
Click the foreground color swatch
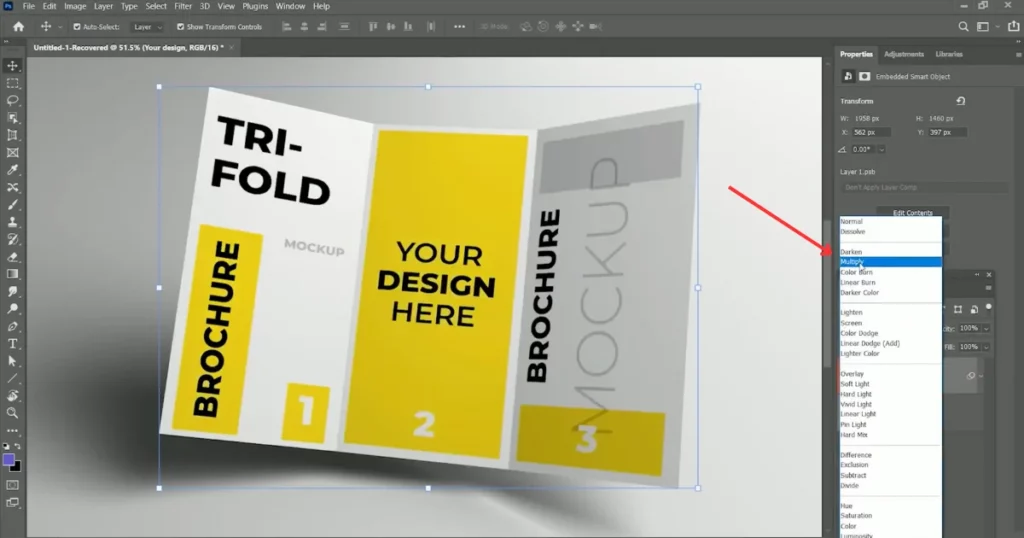[8, 460]
